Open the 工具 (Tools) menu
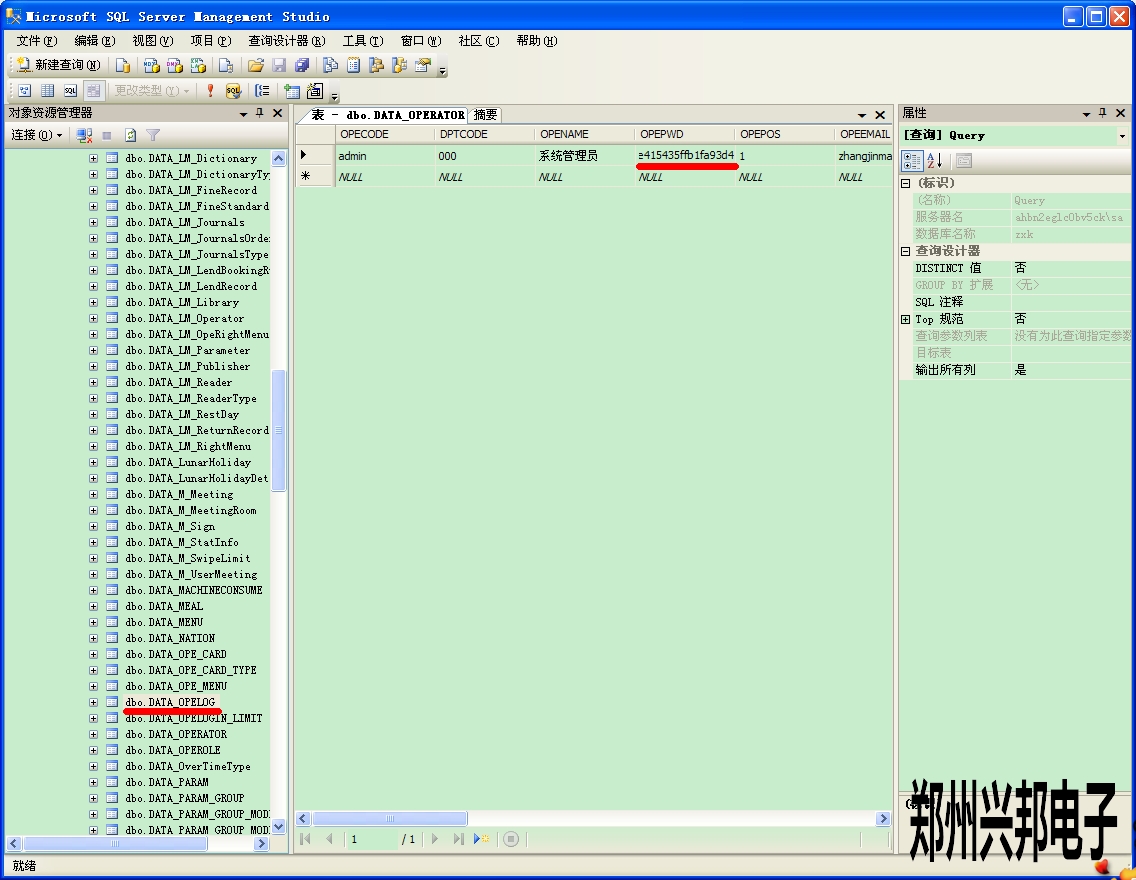Image resolution: width=1136 pixels, height=880 pixels. (x=362, y=41)
